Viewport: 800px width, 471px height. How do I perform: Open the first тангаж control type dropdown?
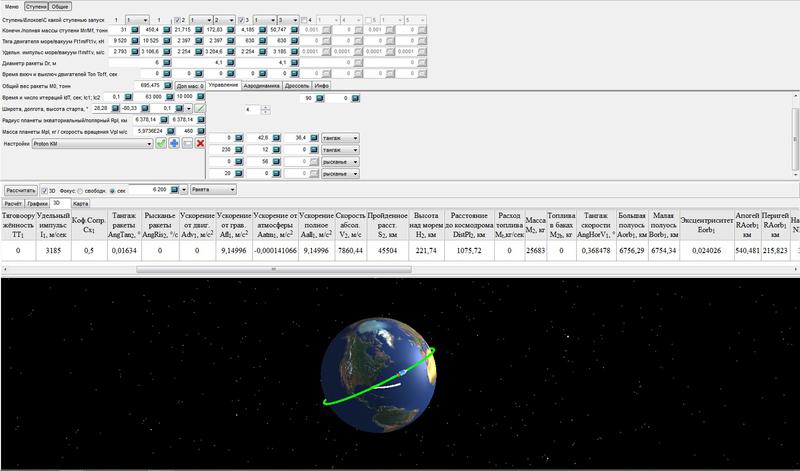pyautogui.click(x=340, y=138)
